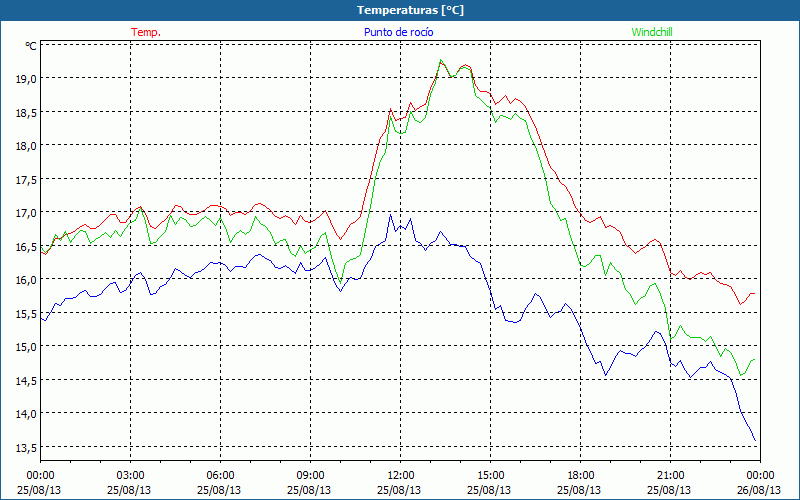Image resolution: width=800 pixels, height=500 pixels.
Task: Click the 25/08/13 date under 21:00
Action: click(669, 490)
